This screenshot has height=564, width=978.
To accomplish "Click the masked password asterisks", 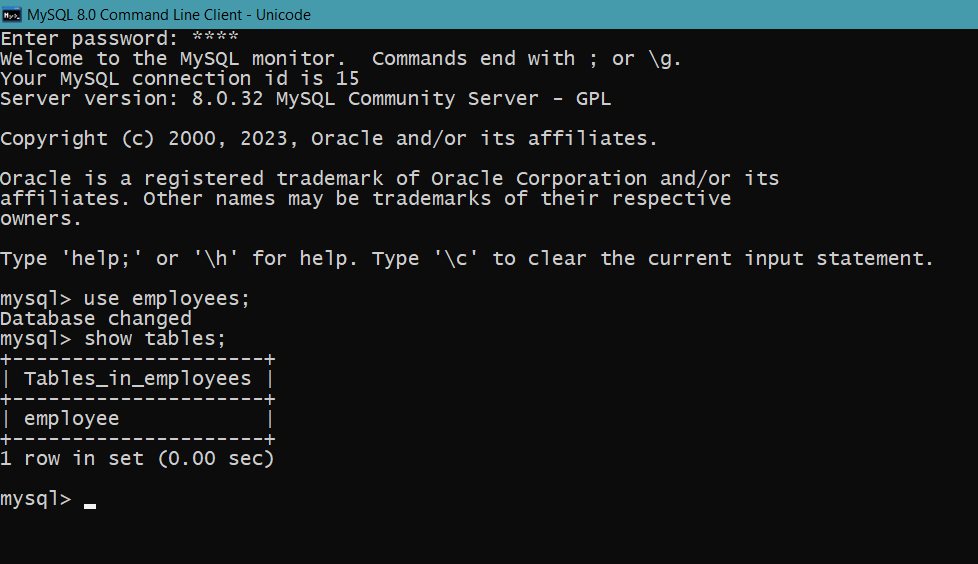I will point(215,37).
